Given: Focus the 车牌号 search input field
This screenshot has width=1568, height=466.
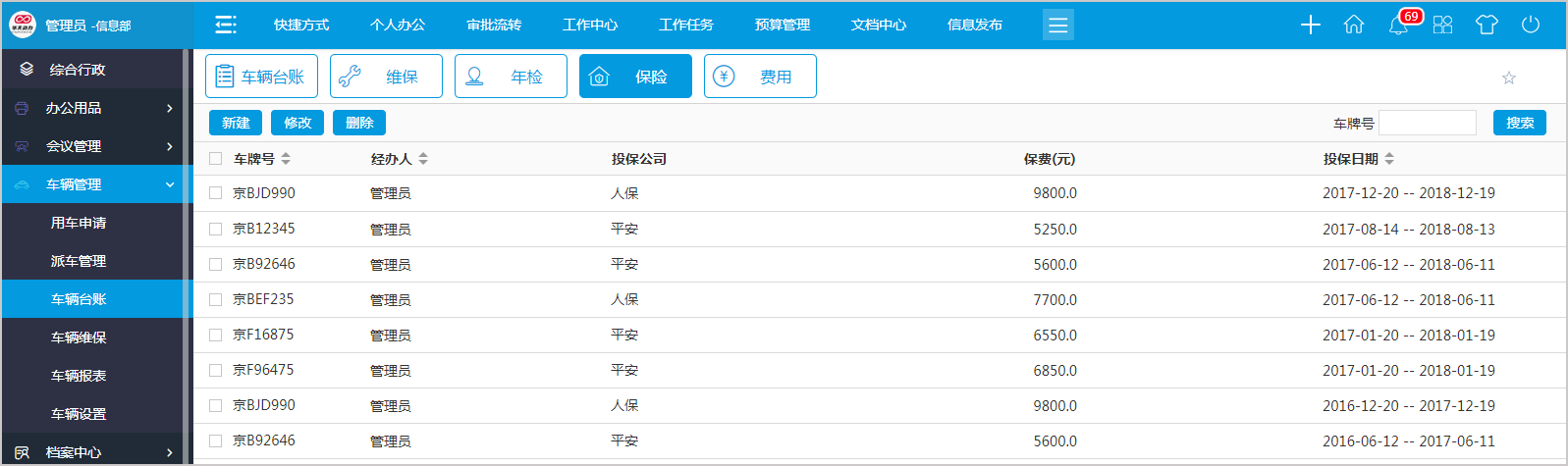Looking at the screenshot, I should (x=1427, y=123).
